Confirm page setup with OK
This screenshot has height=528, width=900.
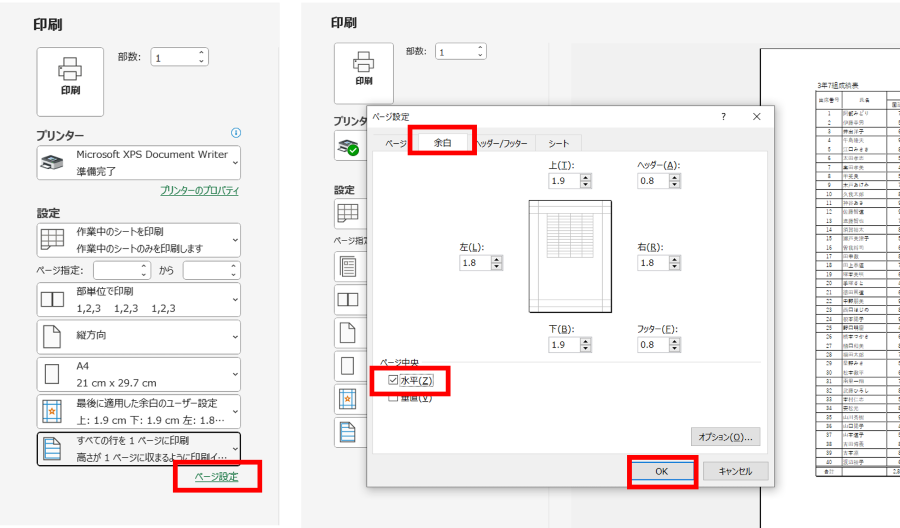(x=662, y=471)
